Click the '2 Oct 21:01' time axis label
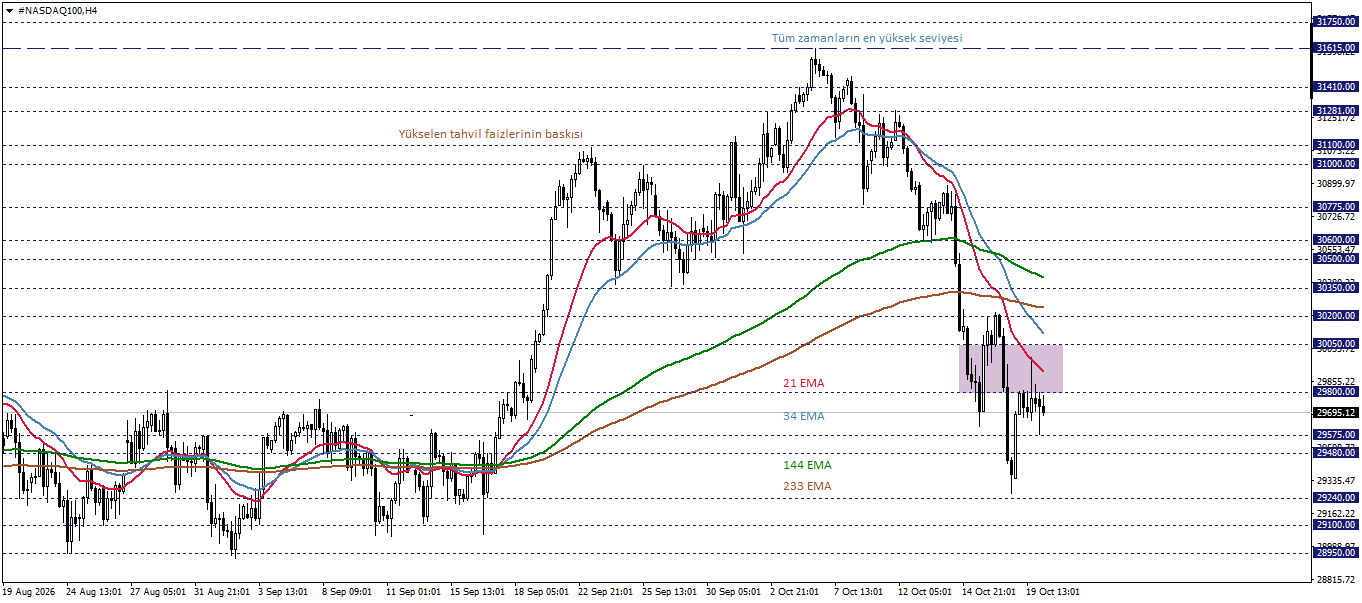The height and width of the screenshot is (603, 1362). 796,592
